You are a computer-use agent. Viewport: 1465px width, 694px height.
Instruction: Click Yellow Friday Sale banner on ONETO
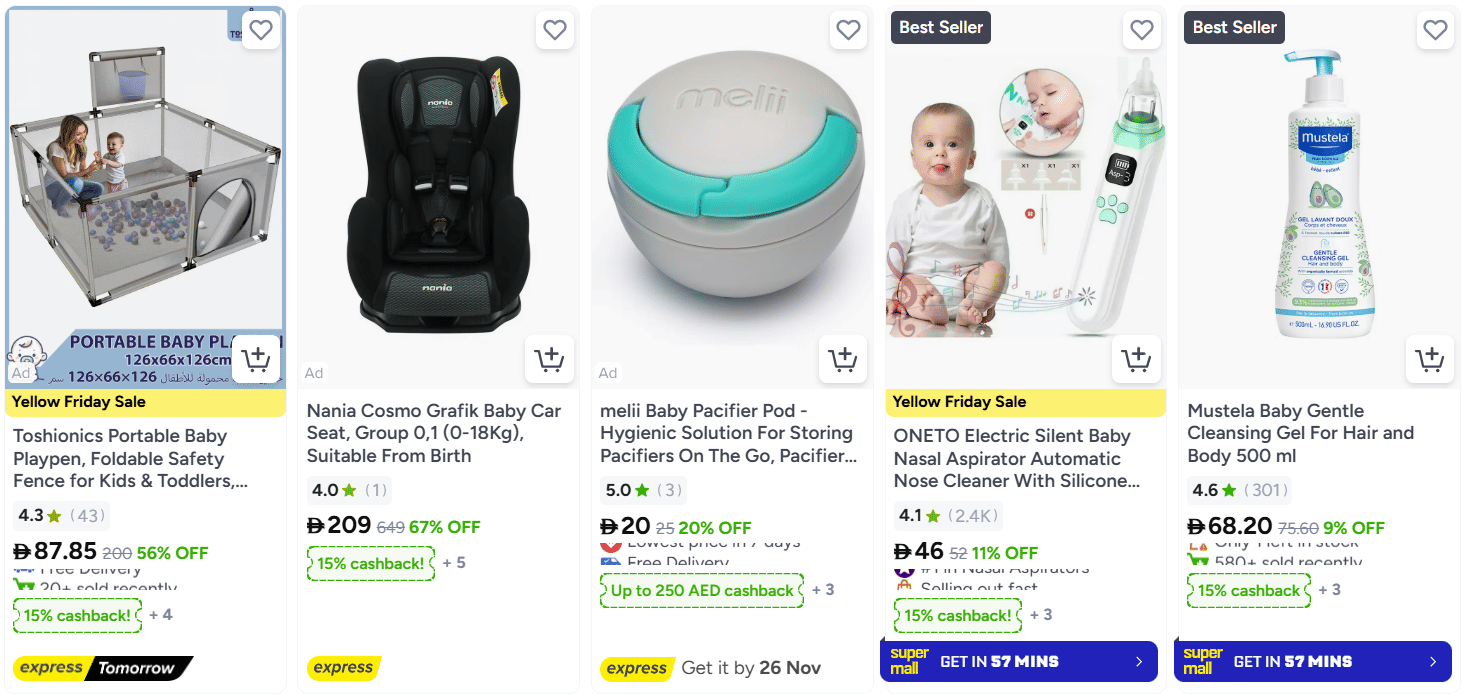click(1025, 402)
